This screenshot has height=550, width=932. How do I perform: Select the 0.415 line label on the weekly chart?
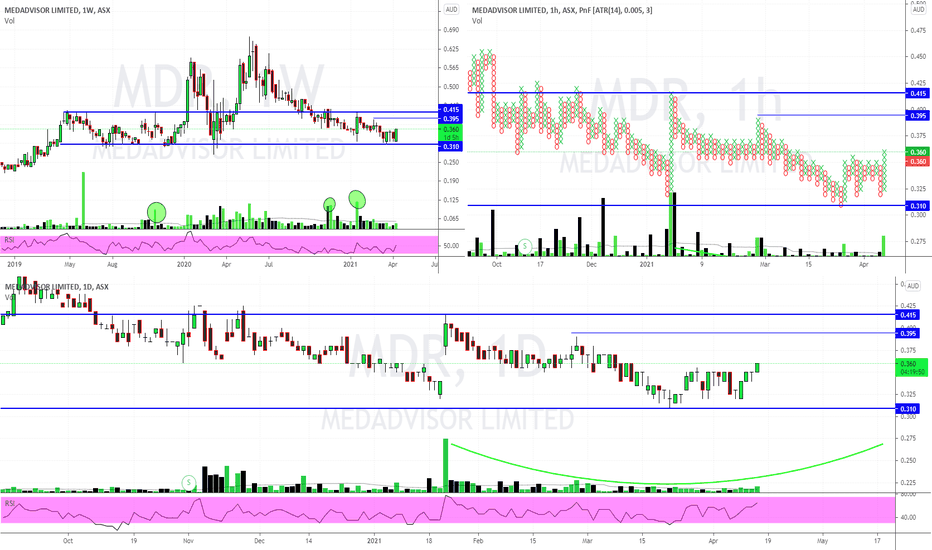pyautogui.click(x=451, y=109)
